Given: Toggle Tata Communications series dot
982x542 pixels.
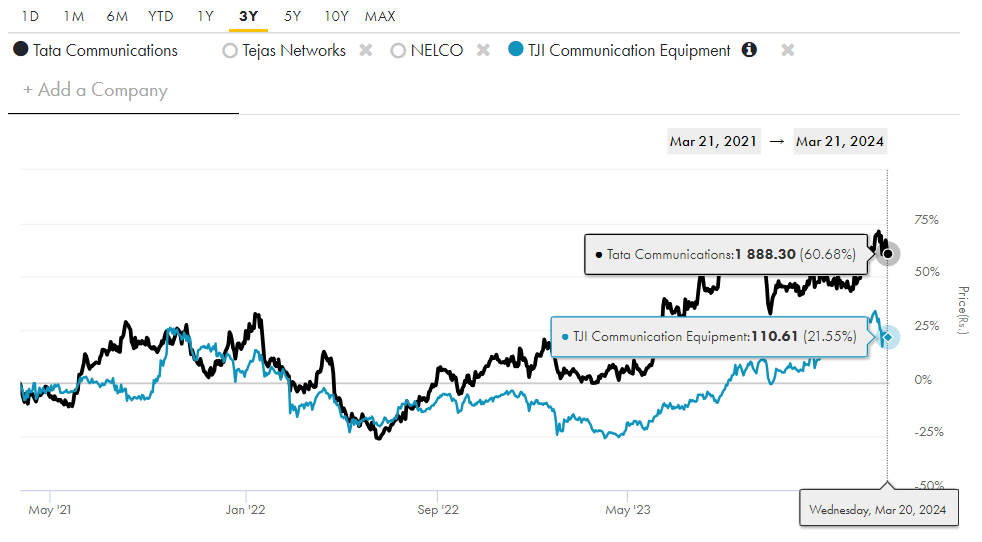Looking at the screenshot, I should point(20,50).
